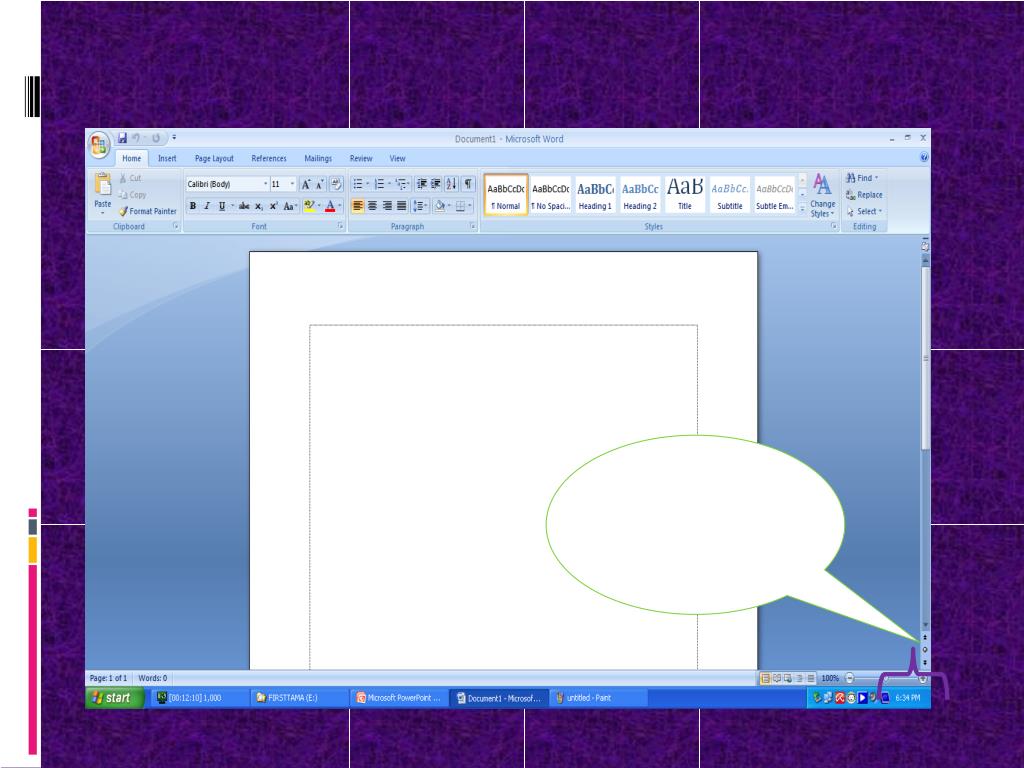Justify paragraph text

click(x=401, y=206)
